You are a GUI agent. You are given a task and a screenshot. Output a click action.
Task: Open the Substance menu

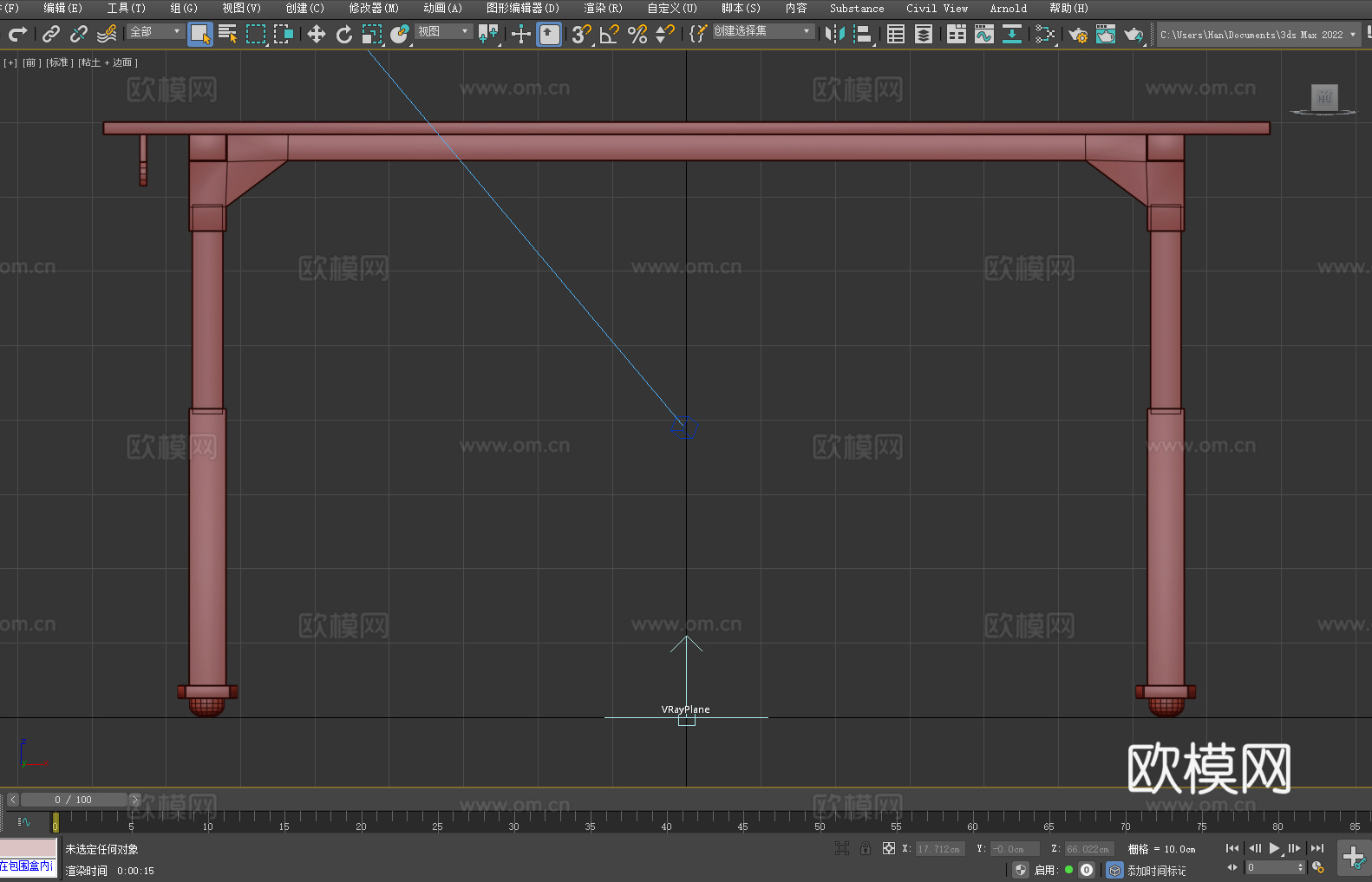click(x=857, y=8)
